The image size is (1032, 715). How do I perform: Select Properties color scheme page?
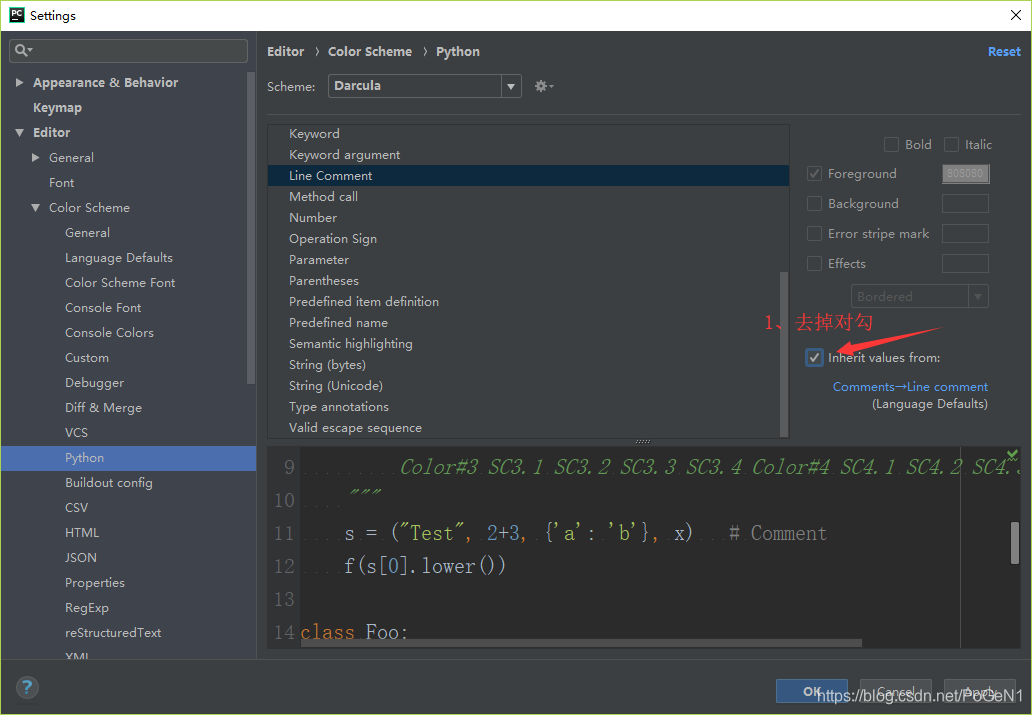(95, 583)
